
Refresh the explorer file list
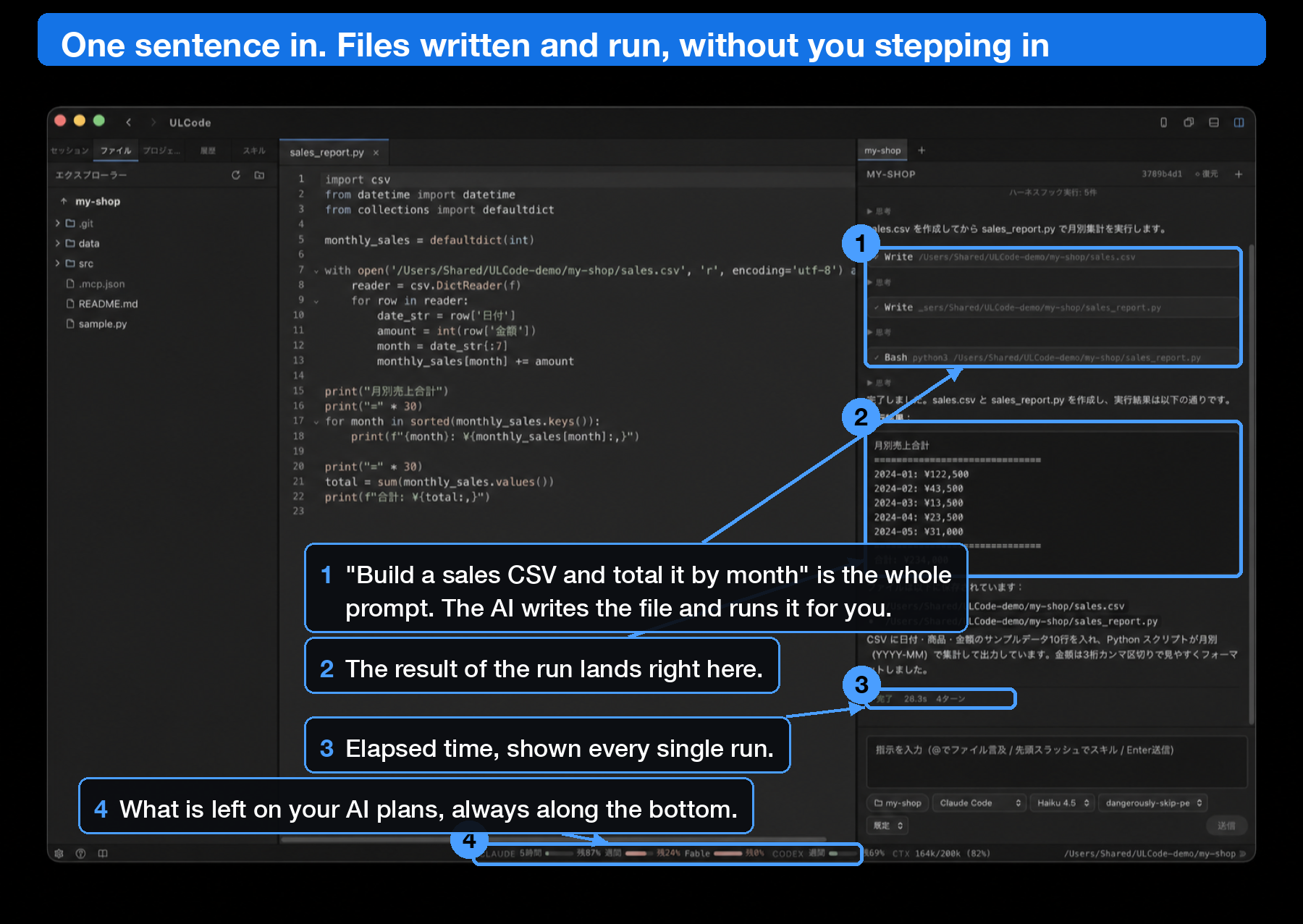[x=236, y=175]
